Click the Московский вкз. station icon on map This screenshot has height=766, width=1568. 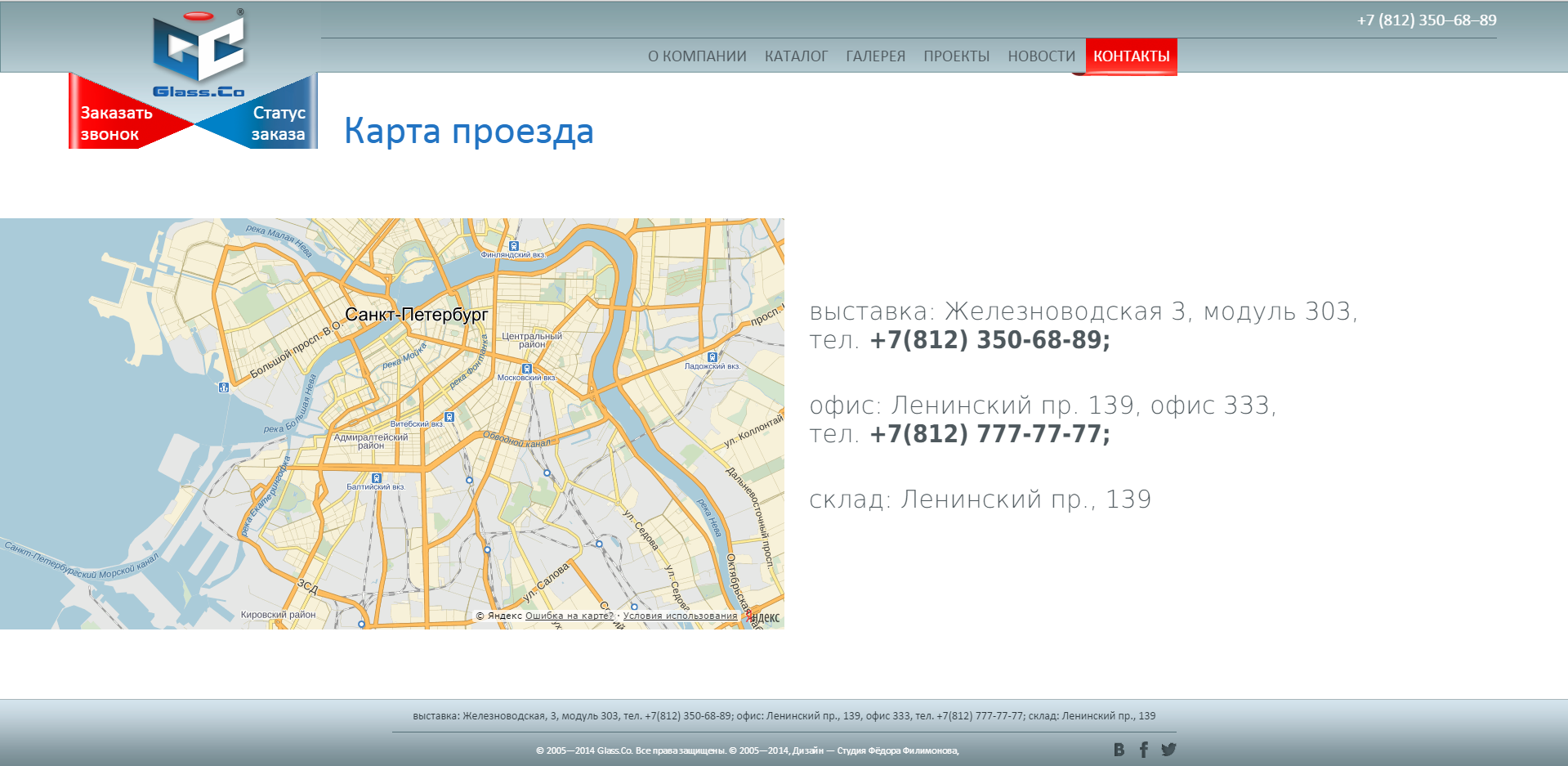pos(527,369)
